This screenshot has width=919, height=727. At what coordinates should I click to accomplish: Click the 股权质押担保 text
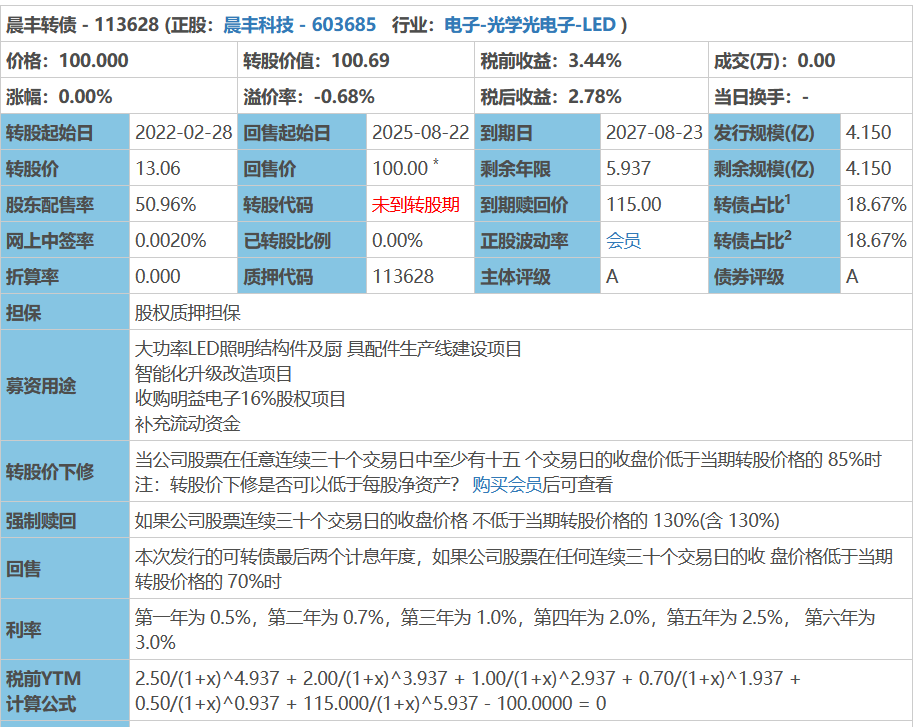coord(188,312)
